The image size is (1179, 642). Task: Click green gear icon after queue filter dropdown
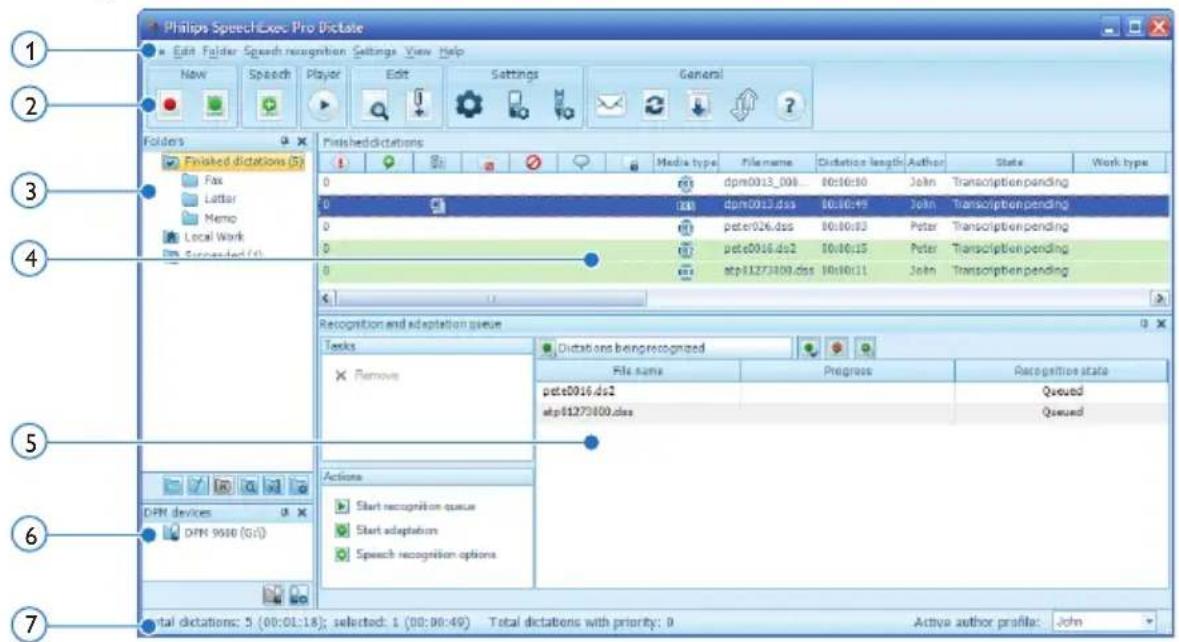point(865,348)
